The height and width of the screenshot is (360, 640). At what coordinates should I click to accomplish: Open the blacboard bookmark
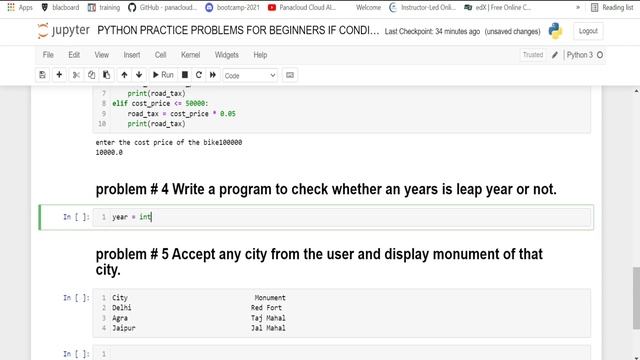[60, 7]
